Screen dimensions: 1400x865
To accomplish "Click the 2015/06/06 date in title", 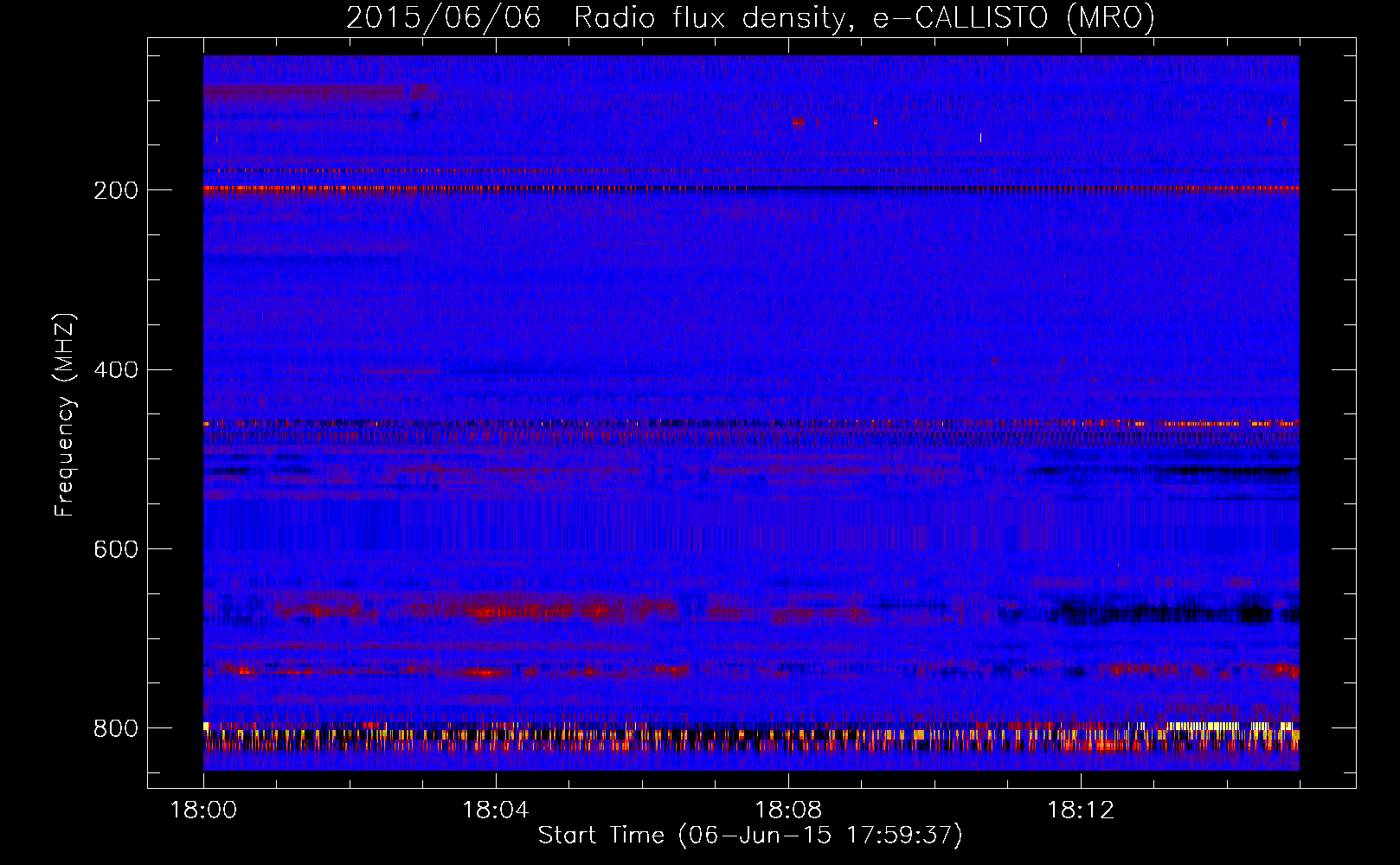I will point(444,17).
